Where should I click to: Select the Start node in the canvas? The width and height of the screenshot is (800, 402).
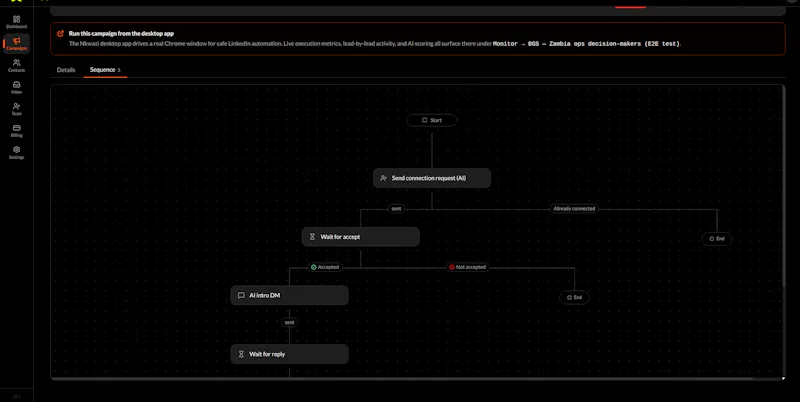pos(432,120)
